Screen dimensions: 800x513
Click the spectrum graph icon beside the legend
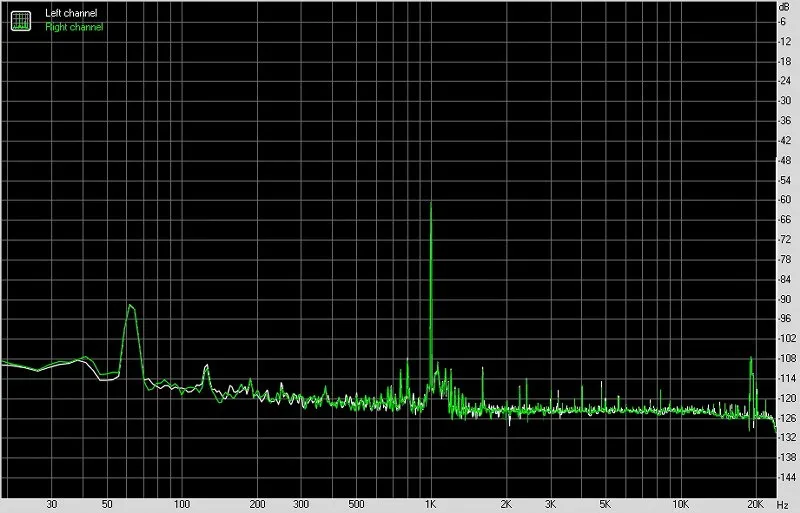21,21
